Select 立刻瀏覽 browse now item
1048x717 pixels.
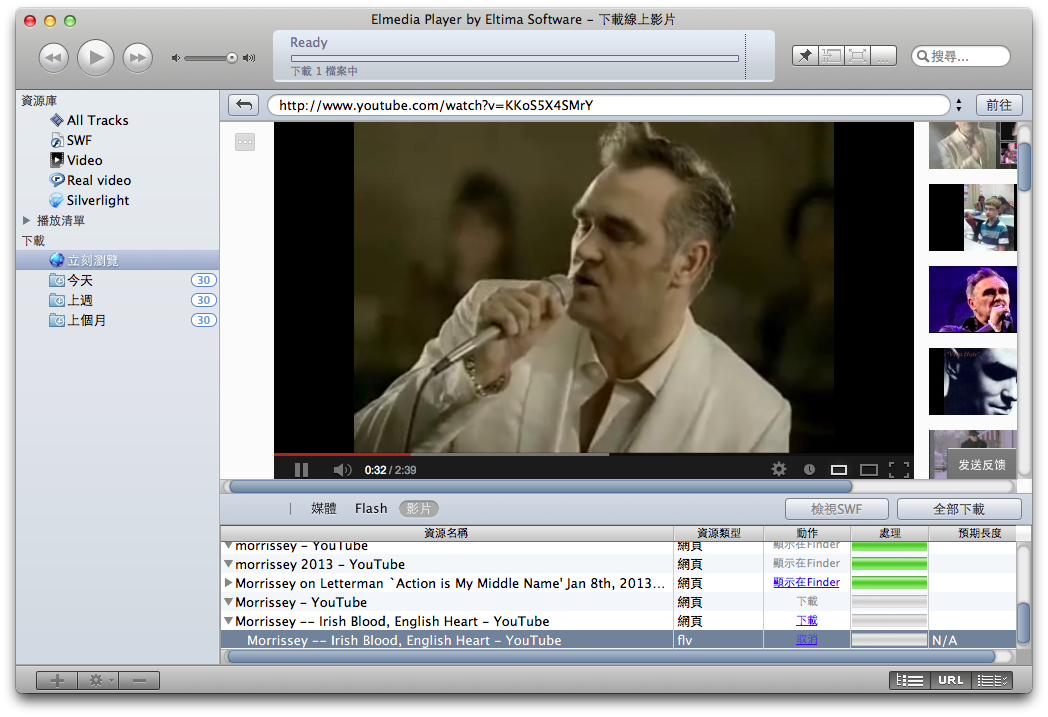118,260
